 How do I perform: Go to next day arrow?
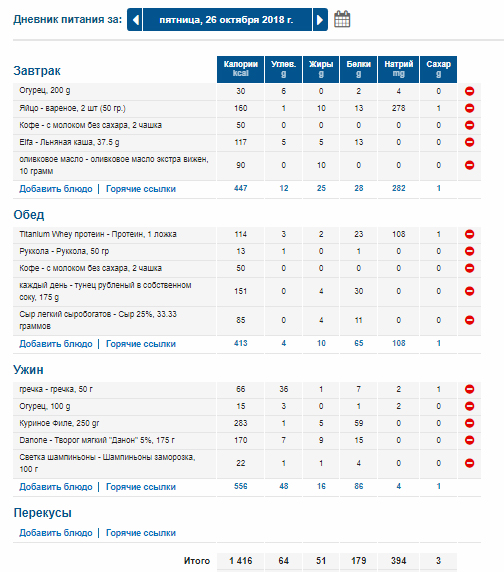(320, 20)
